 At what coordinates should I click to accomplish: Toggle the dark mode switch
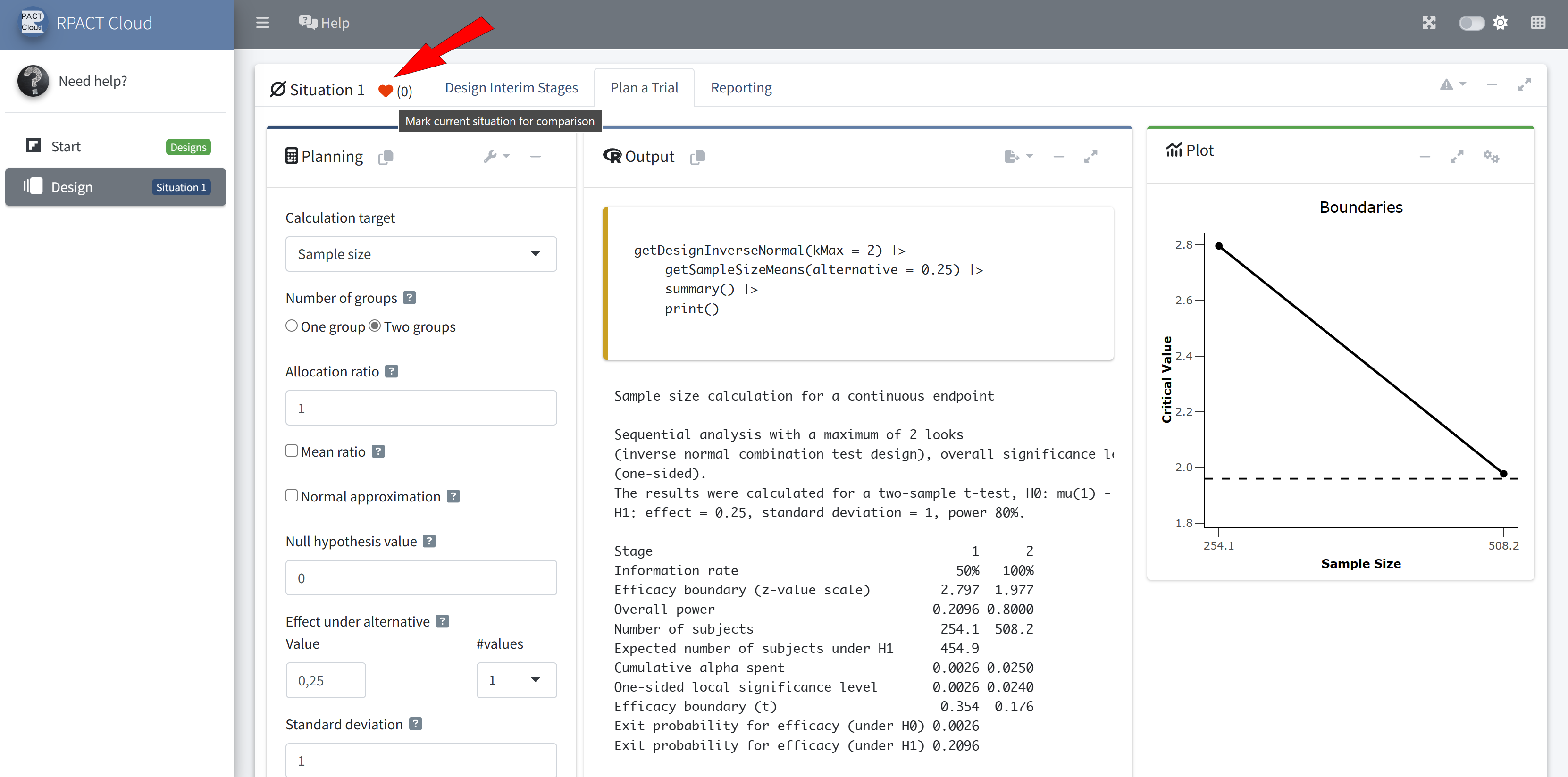[x=1471, y=23]
